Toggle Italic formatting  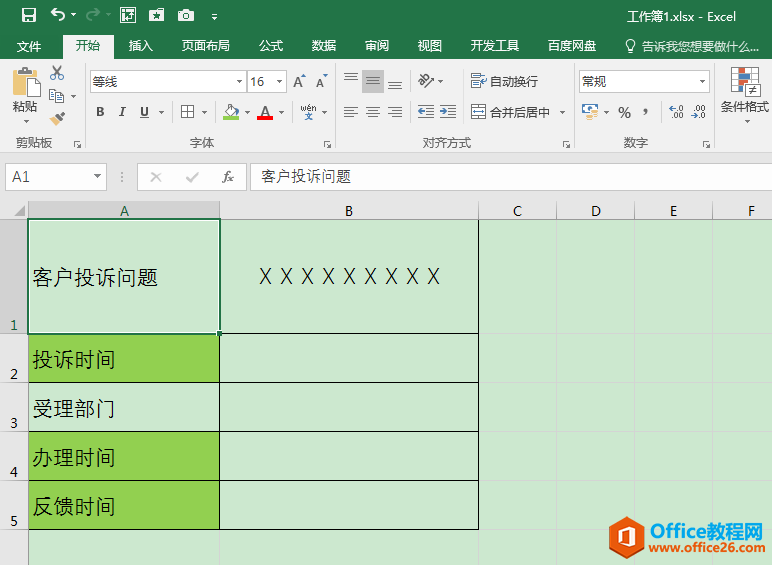coord(122,112)
